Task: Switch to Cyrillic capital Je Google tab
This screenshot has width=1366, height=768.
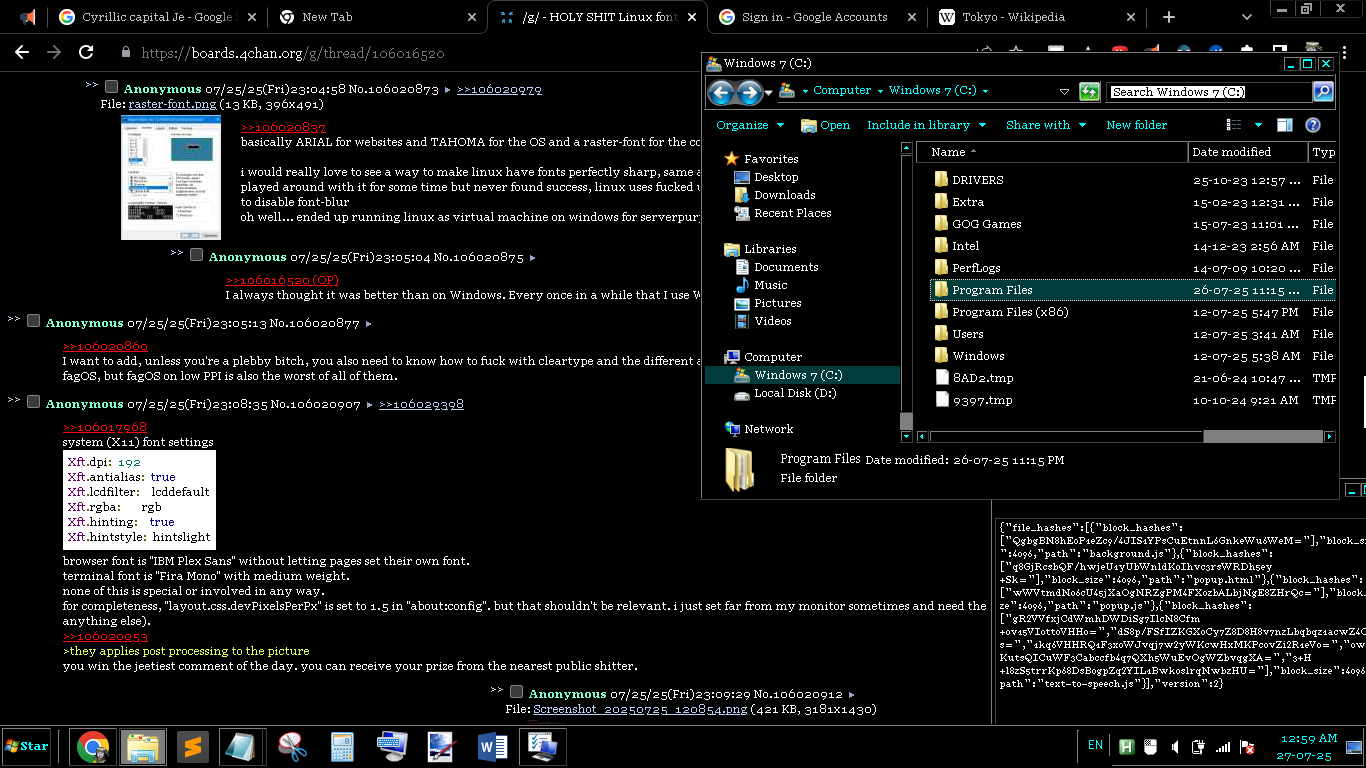Action: point(157,17)
